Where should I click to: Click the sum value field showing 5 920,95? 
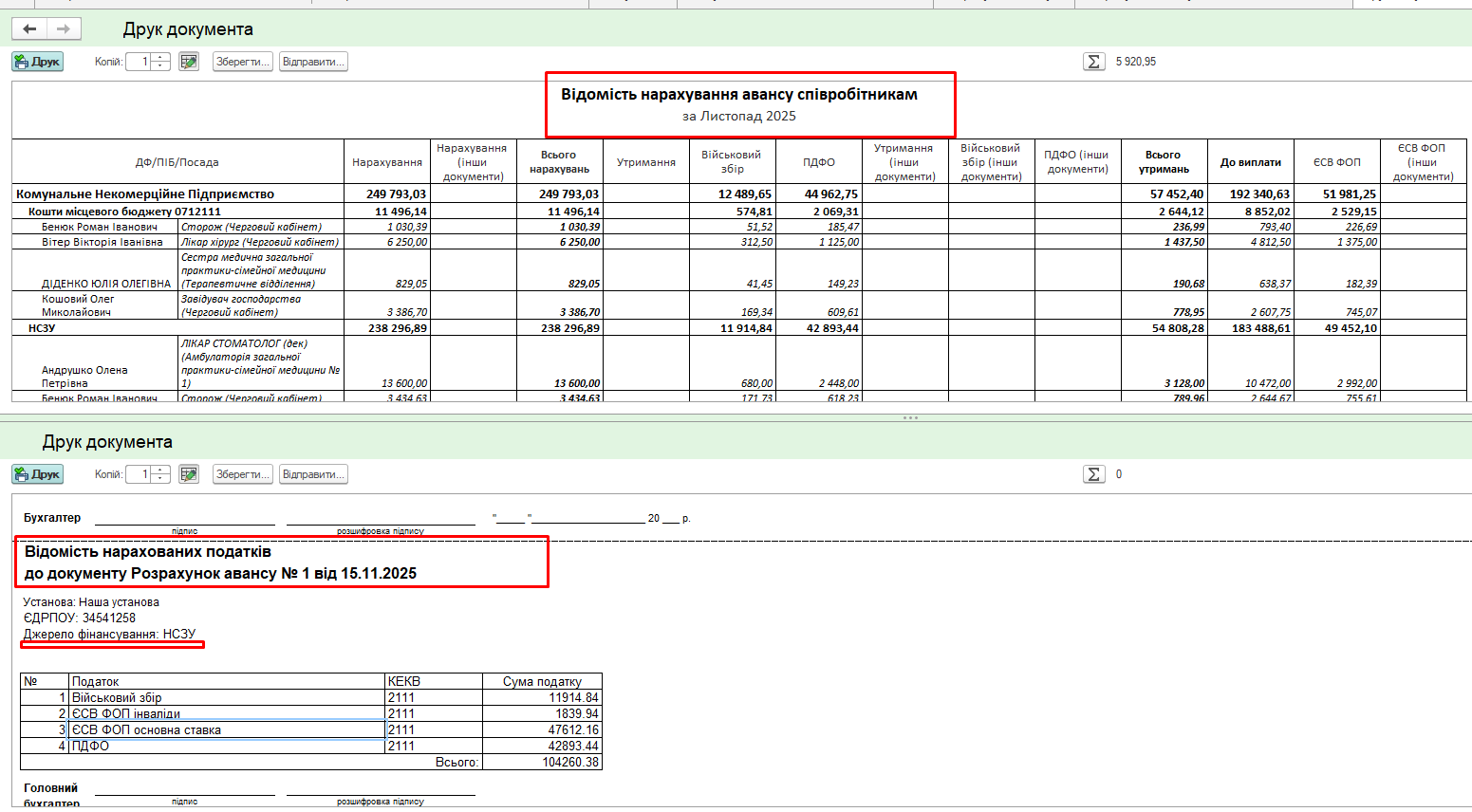(x=1136, y=62)
